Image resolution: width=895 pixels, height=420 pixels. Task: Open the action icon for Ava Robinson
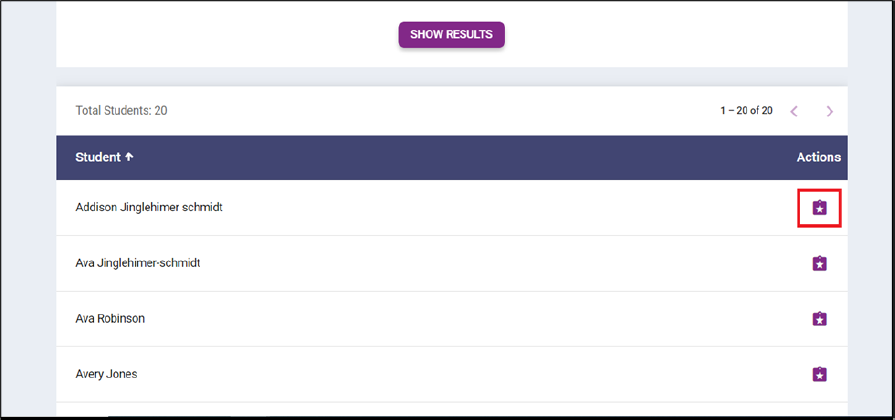tap(820, 319)
